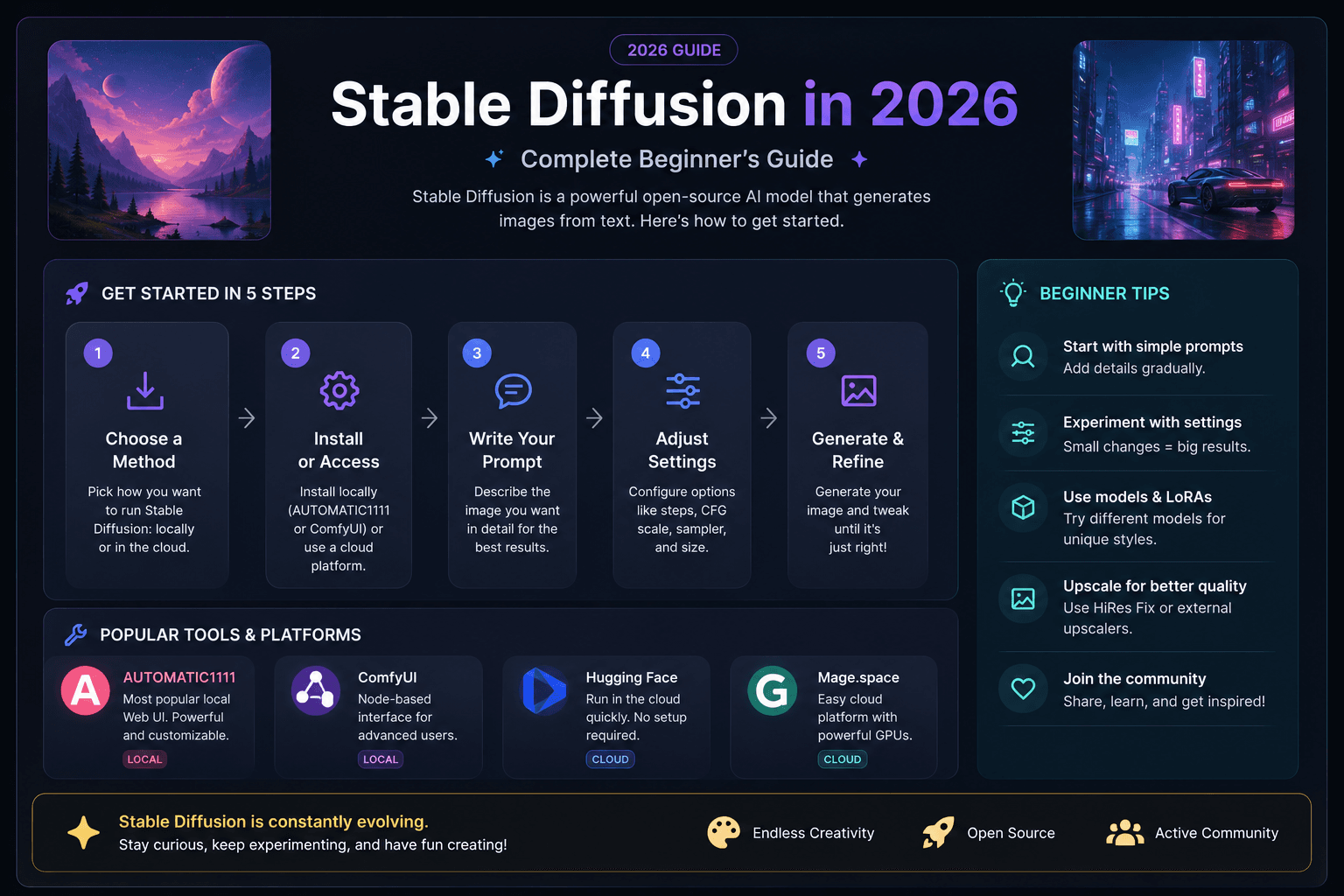Click the download icon in Choose a Method

pyautogui.click(x=144, y=390)
